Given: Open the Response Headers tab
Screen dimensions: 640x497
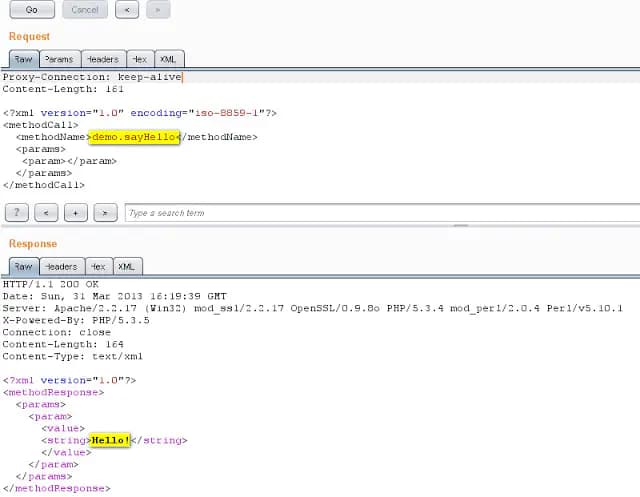Looking at the screenshot, I should point(60,267).
